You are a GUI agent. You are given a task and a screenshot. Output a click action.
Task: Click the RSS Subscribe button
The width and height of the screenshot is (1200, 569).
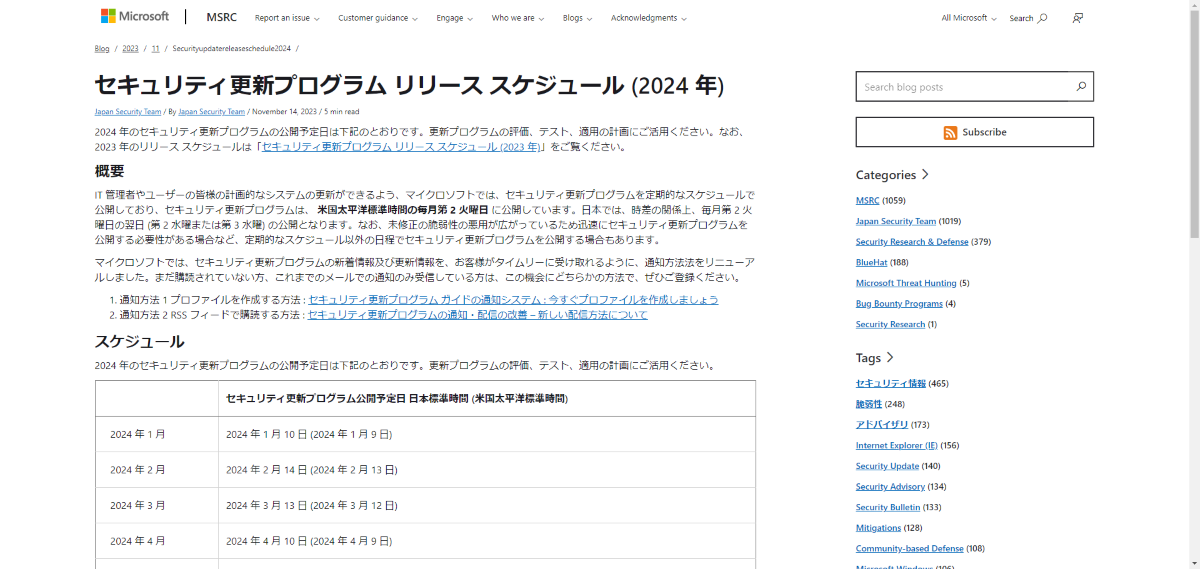pos(975,132)
